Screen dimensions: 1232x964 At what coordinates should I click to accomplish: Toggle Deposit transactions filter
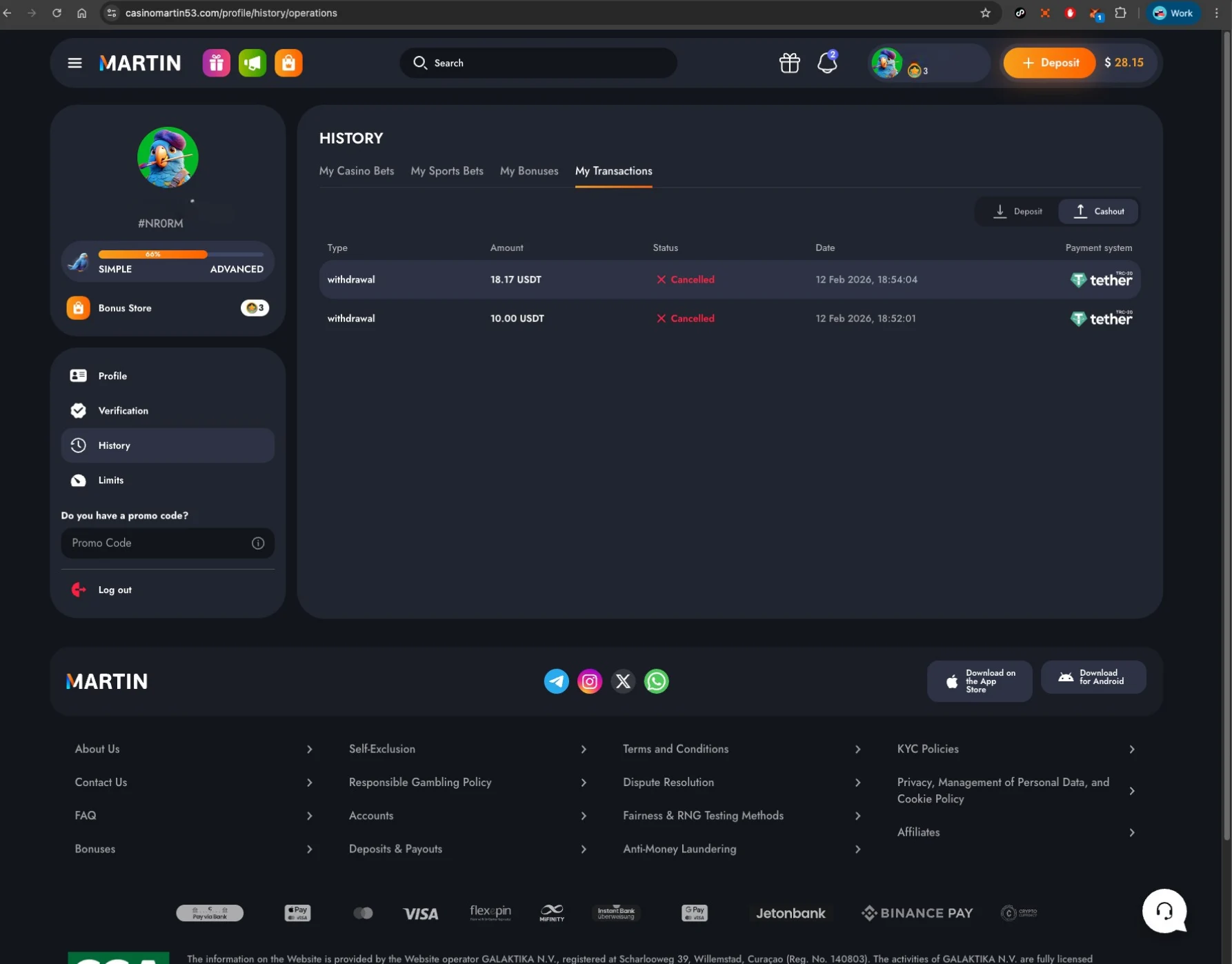1017,212
